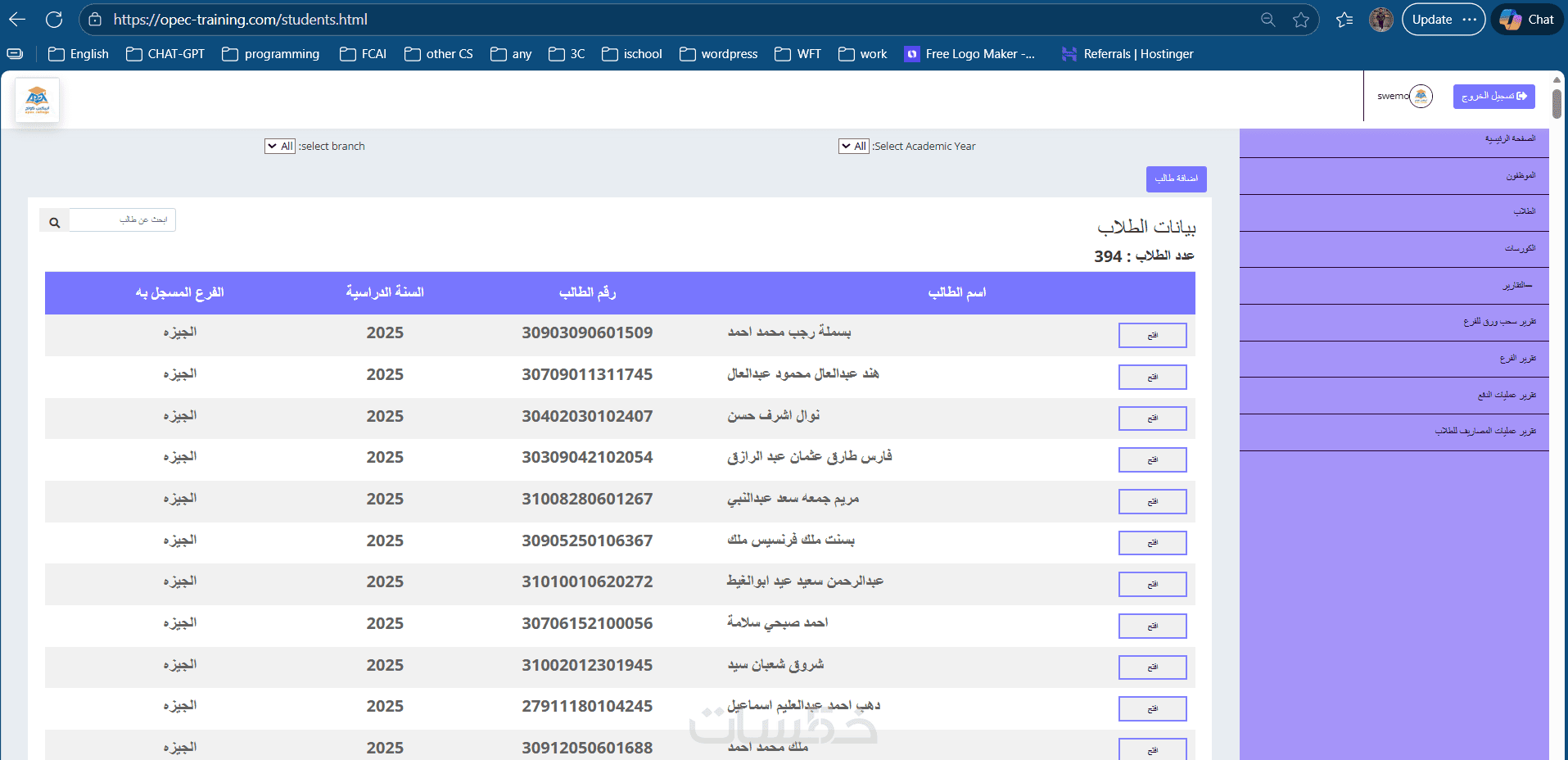Click the ابحث عن طالب search field
The width and height of the screenshot is (1568, 760).
[122, 220]
